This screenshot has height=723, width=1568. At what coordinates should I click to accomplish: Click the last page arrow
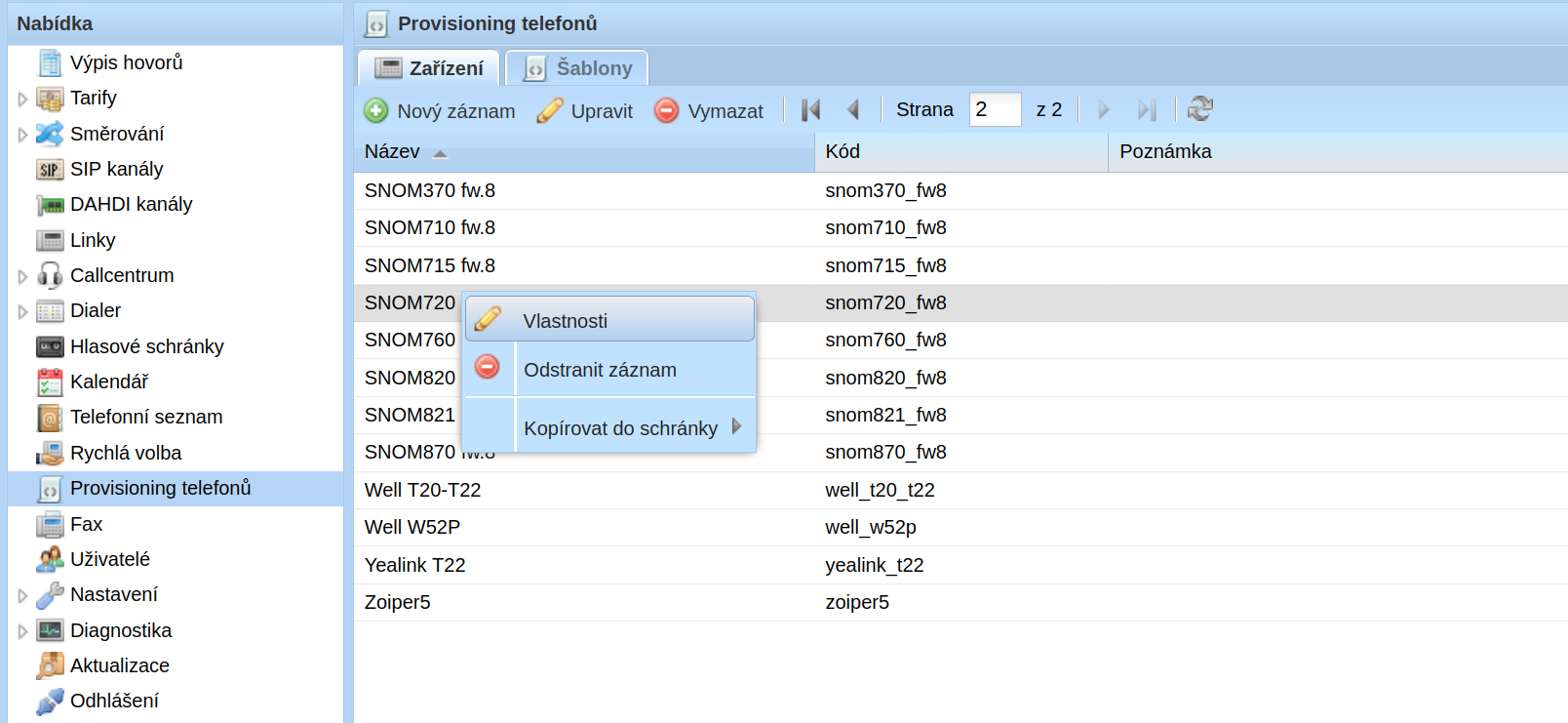pyautogui.click(x=1147, y=110)
